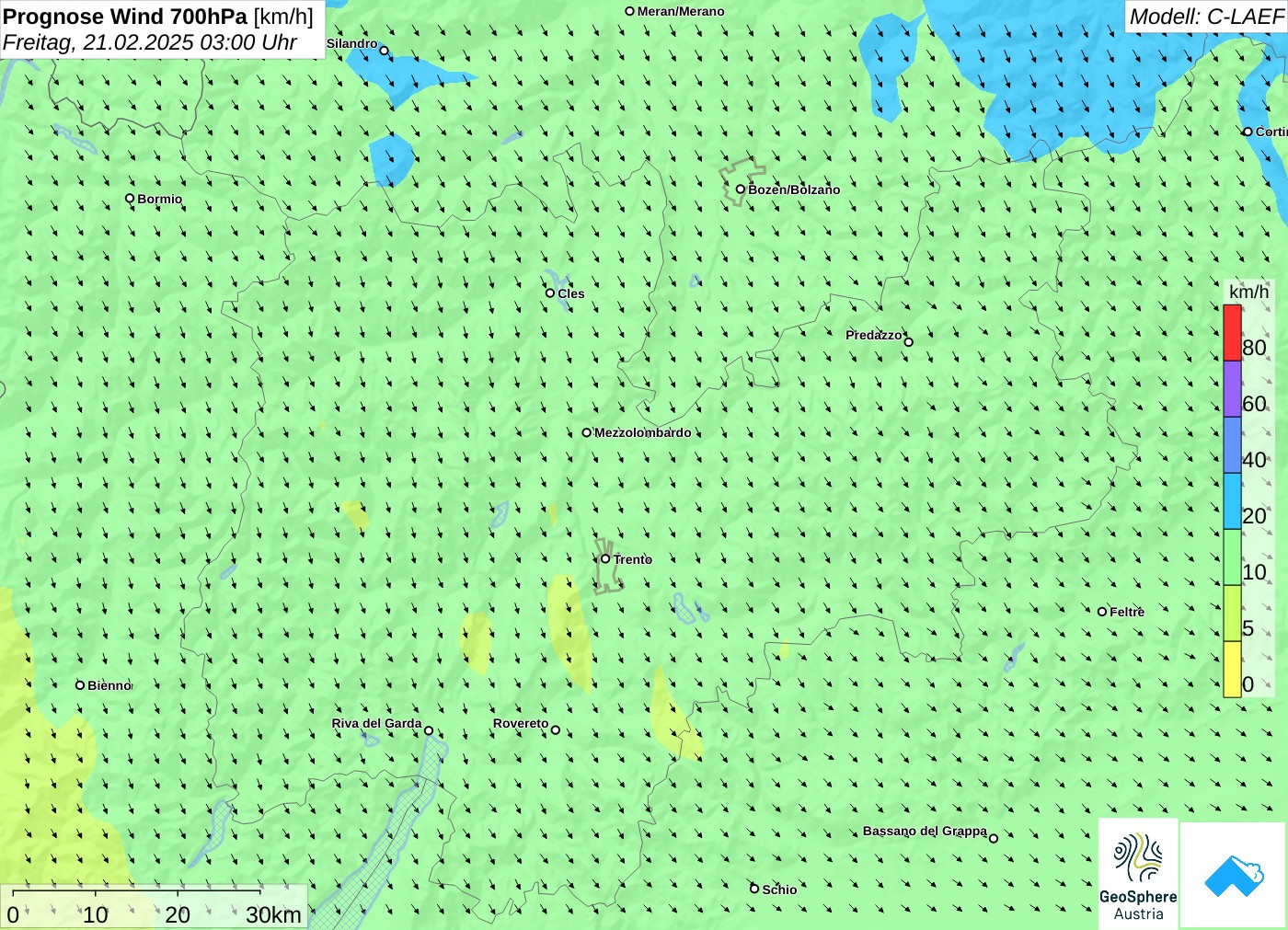The height and width of the screenshot is (930, 1288).
Task: Click the legend value '40'
Action: click(x=1254, y=460)
